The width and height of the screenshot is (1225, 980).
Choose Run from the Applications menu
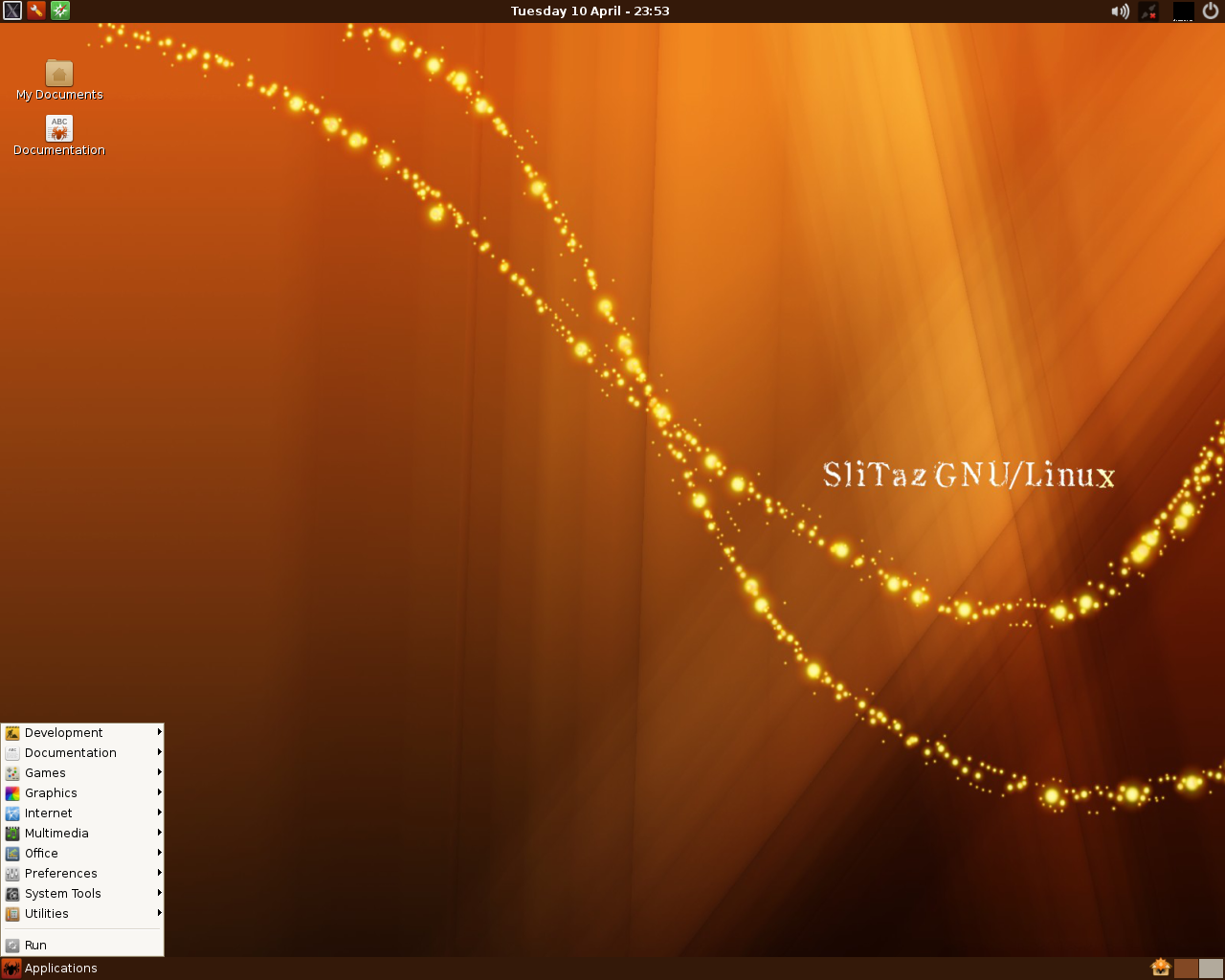pos(82,946)
